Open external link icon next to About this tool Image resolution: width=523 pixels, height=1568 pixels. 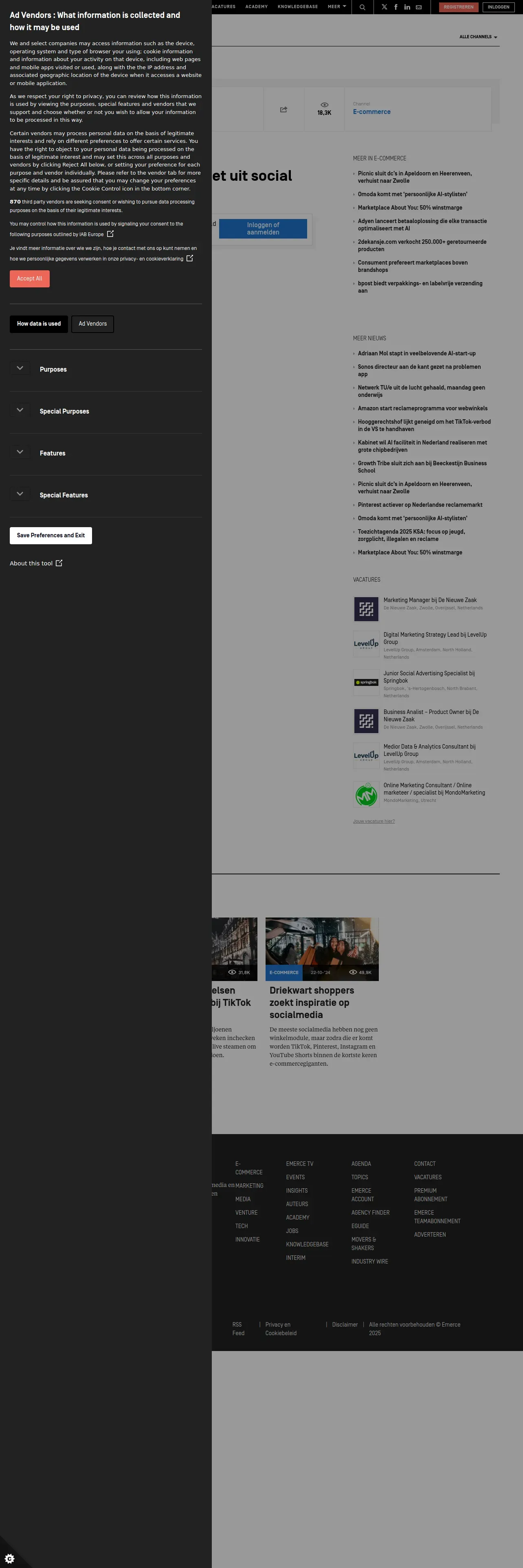pyautogui.click(x=59, y=563)
